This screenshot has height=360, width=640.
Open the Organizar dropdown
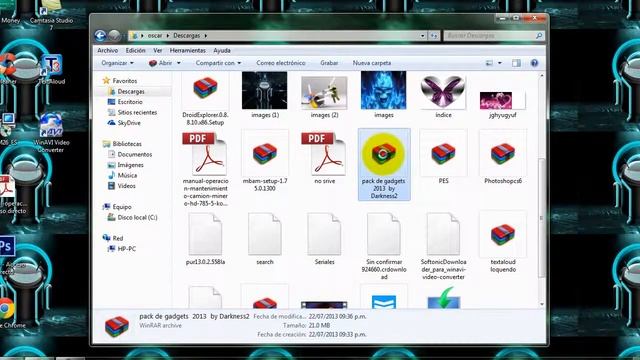(117, 63)
